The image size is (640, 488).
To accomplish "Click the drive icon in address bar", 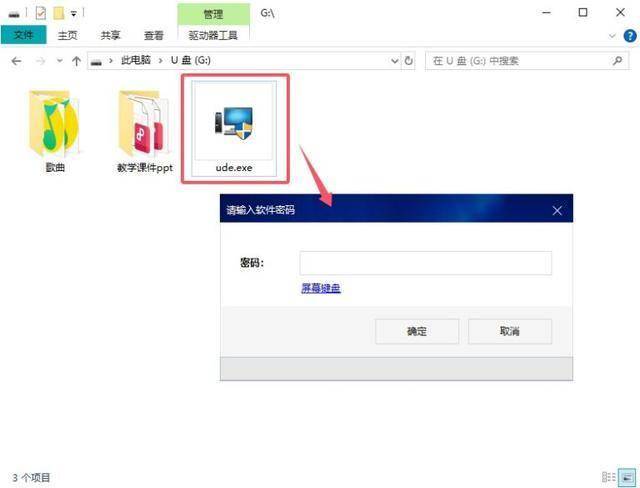I will coord(96,62).
